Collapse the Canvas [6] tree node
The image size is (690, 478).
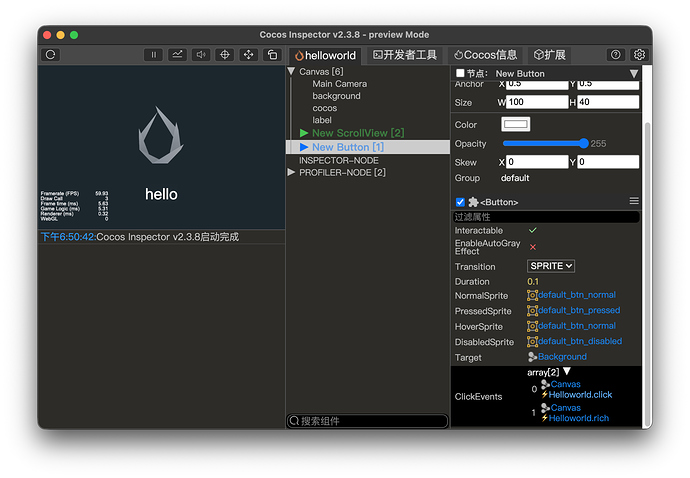click(291, 71)
